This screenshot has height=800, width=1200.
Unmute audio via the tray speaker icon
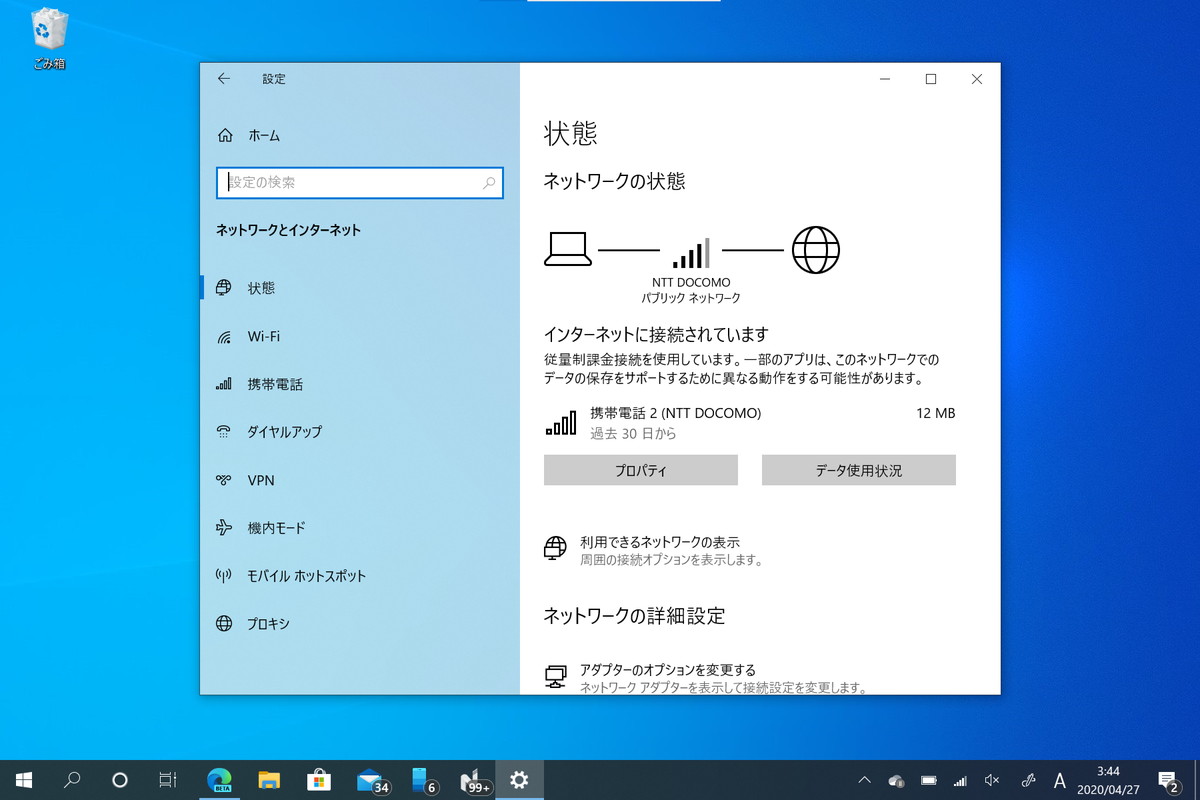(x=992, y=779)
